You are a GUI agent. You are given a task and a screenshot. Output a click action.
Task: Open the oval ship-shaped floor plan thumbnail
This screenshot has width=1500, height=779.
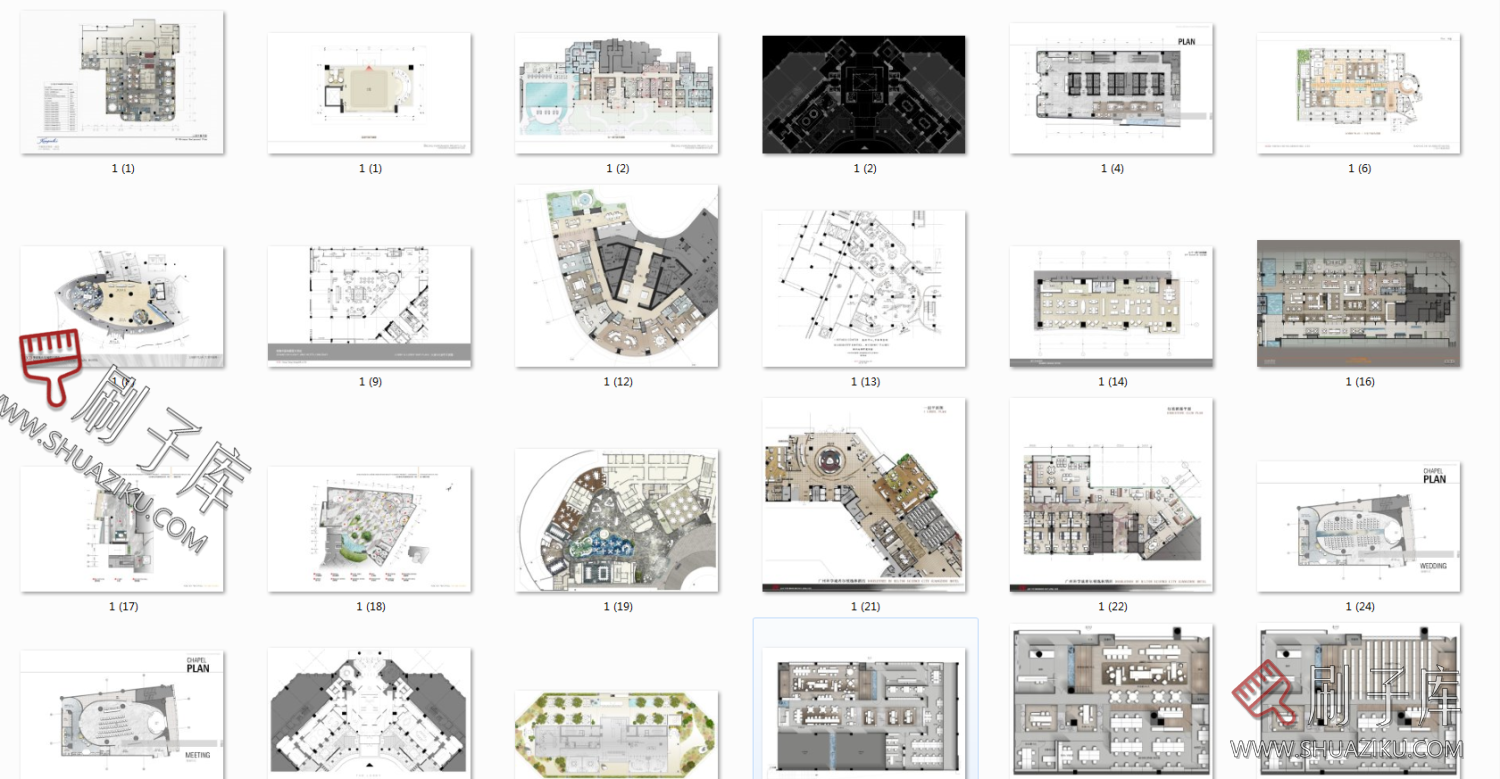coord(122,306)
